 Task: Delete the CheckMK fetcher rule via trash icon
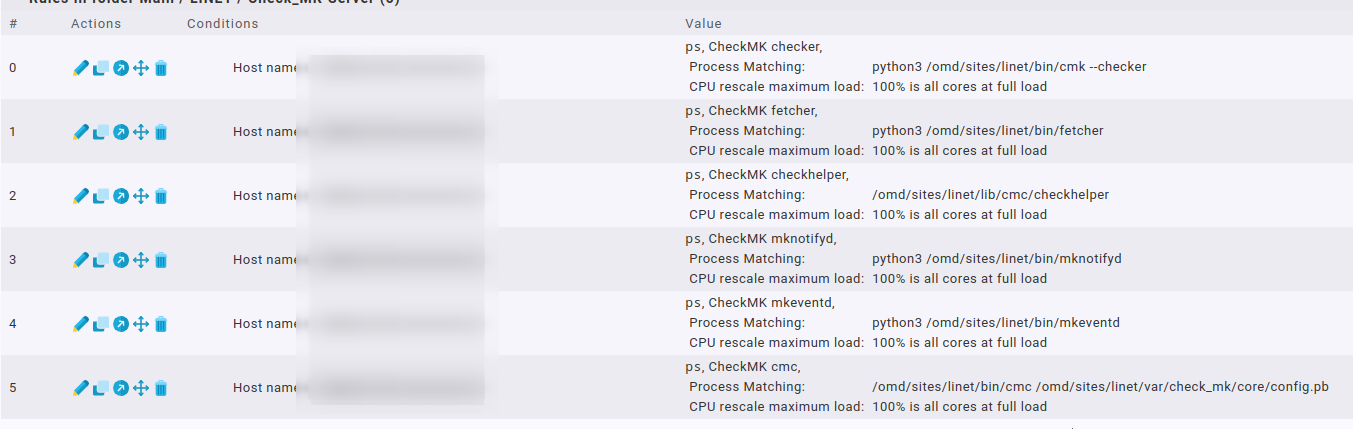pyautogui.click(x=161, y=132)
